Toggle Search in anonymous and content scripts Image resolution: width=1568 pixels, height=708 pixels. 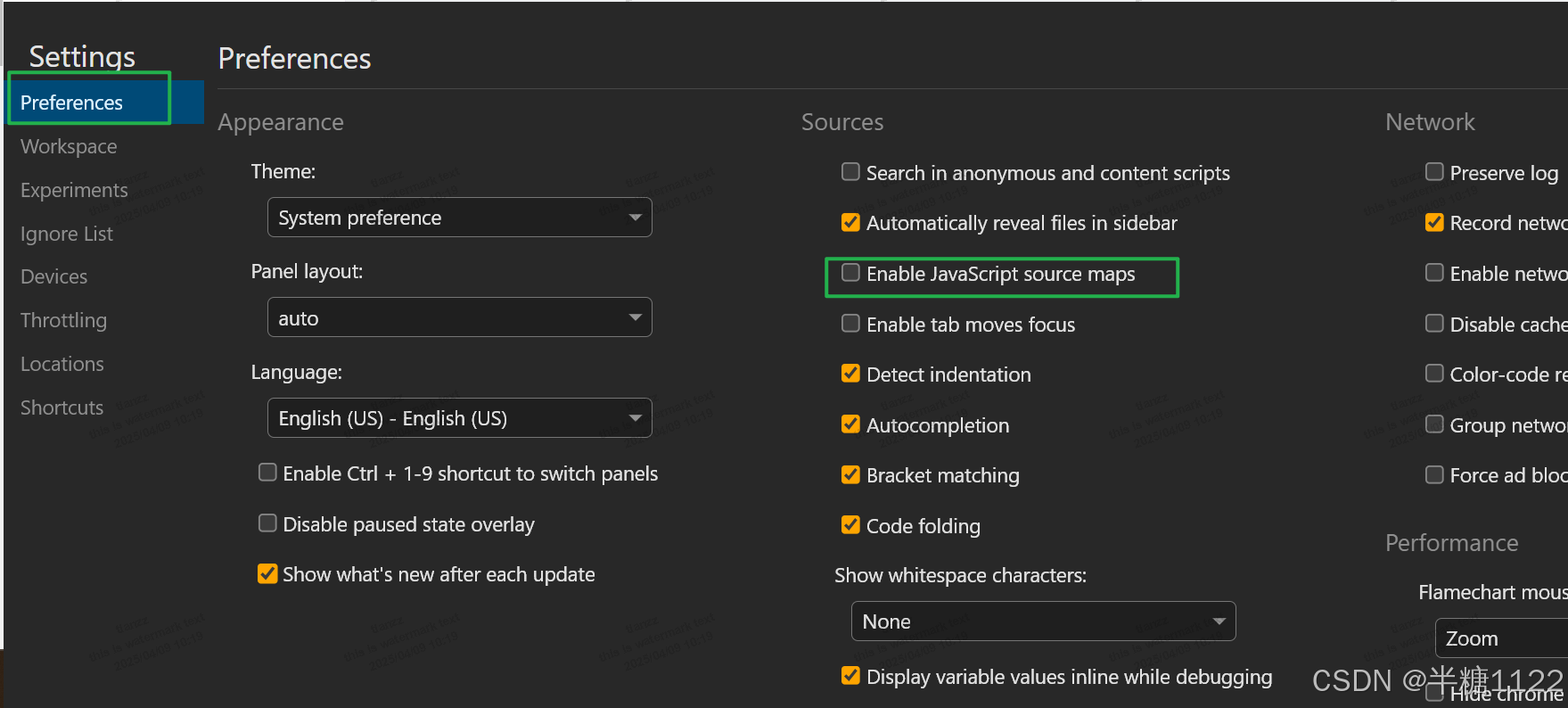point(850,171)
